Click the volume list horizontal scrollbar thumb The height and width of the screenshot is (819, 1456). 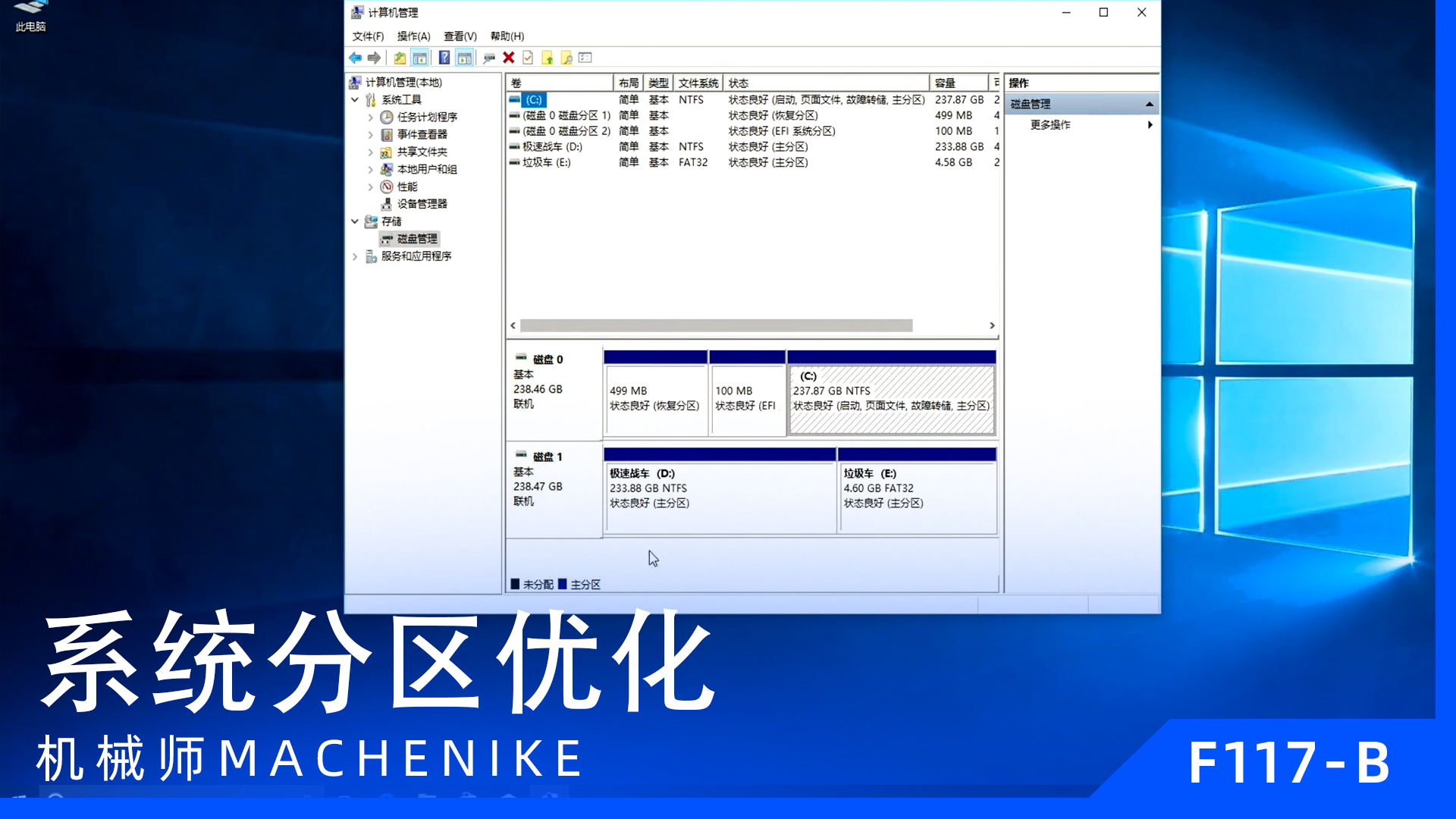(716, 325)
